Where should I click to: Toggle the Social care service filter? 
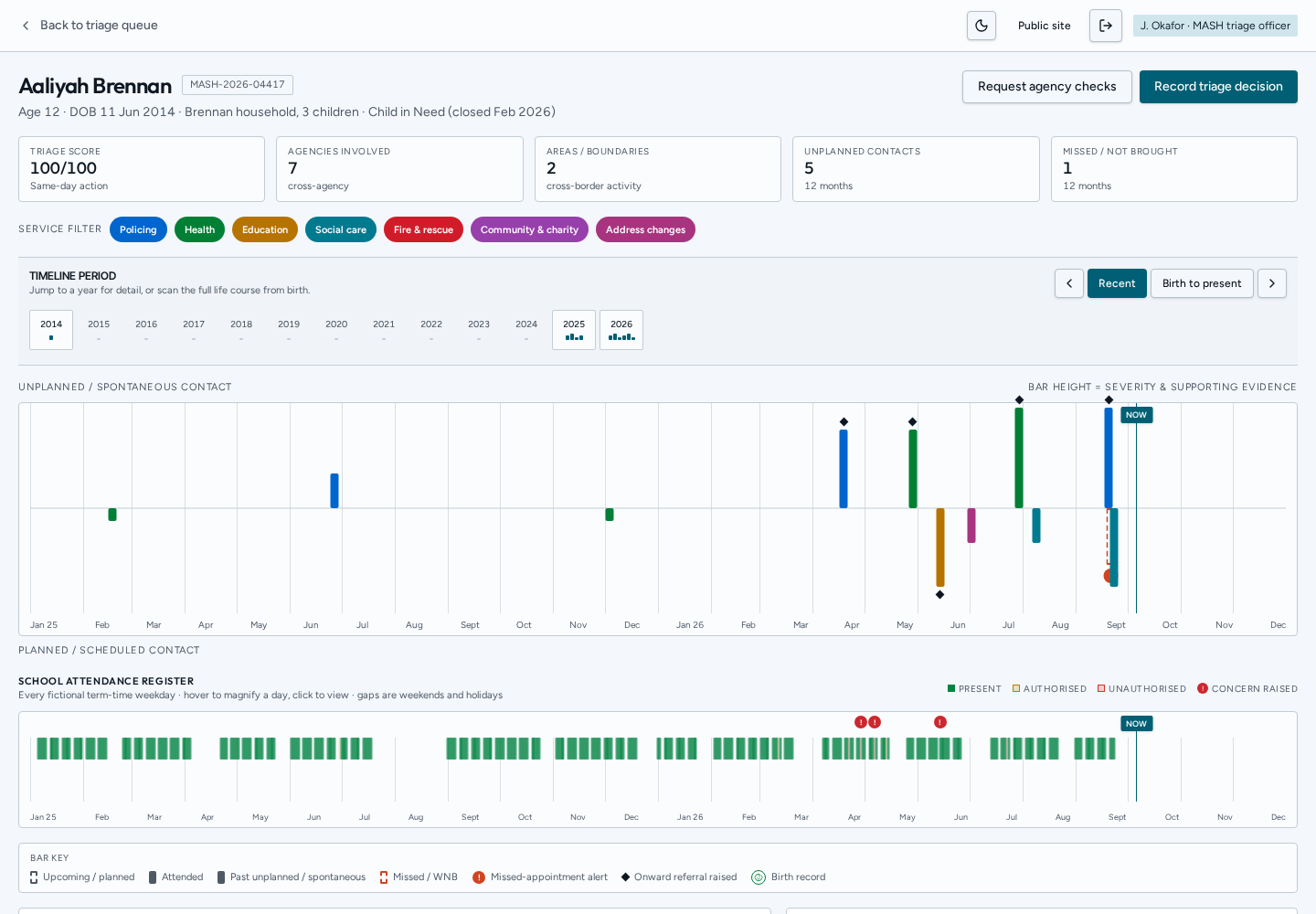[341, 229]
